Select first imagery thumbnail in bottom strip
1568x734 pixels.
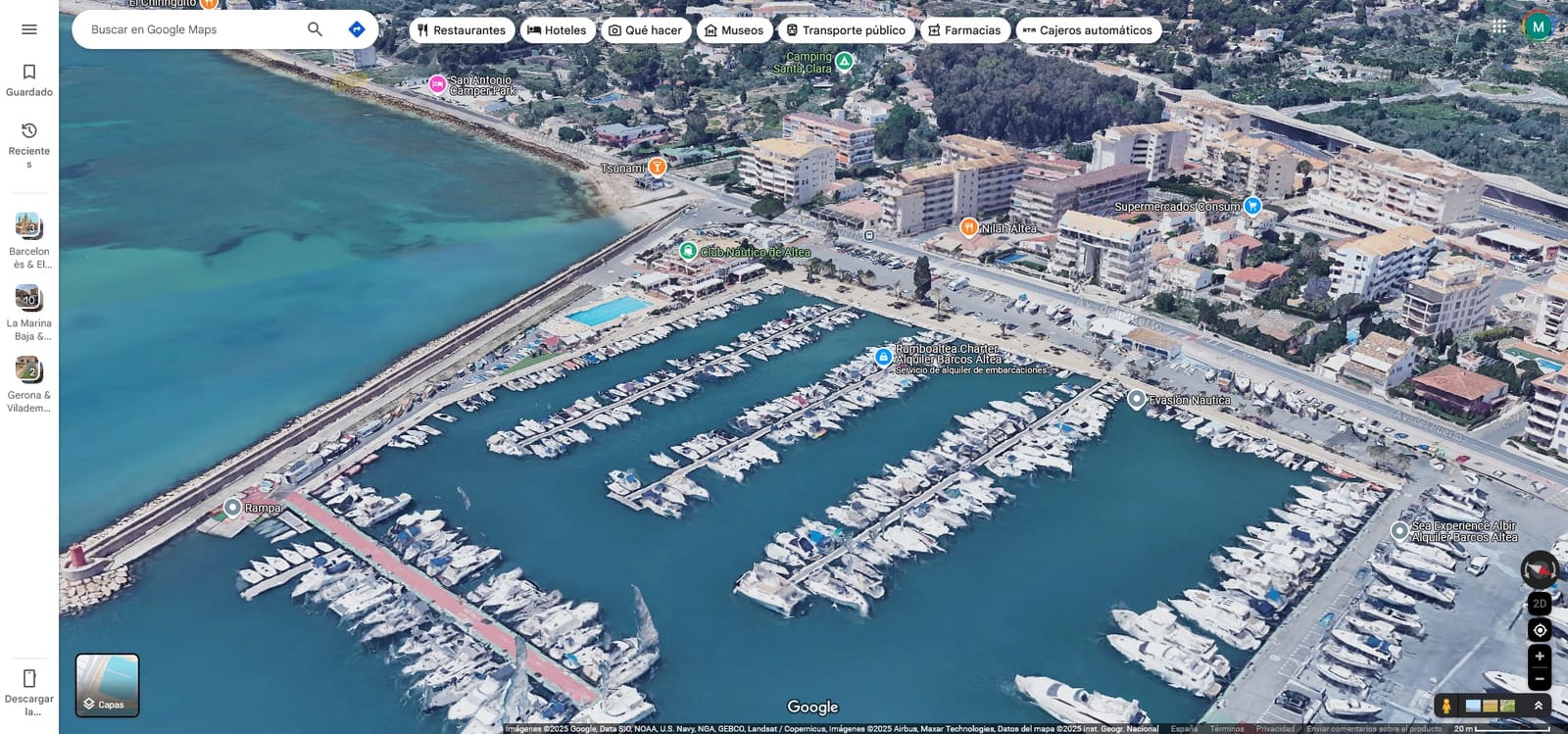(x=1473, y=706)
